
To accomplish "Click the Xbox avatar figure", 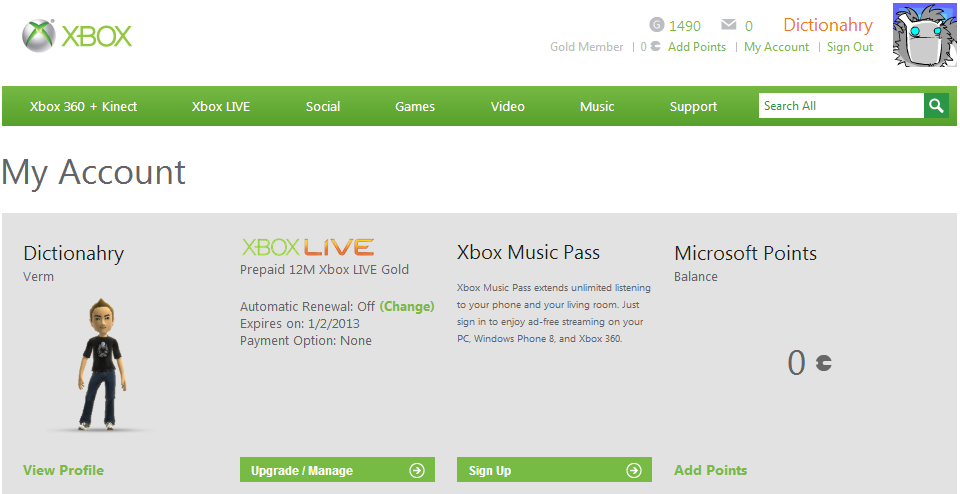I will tap(102, 365).
